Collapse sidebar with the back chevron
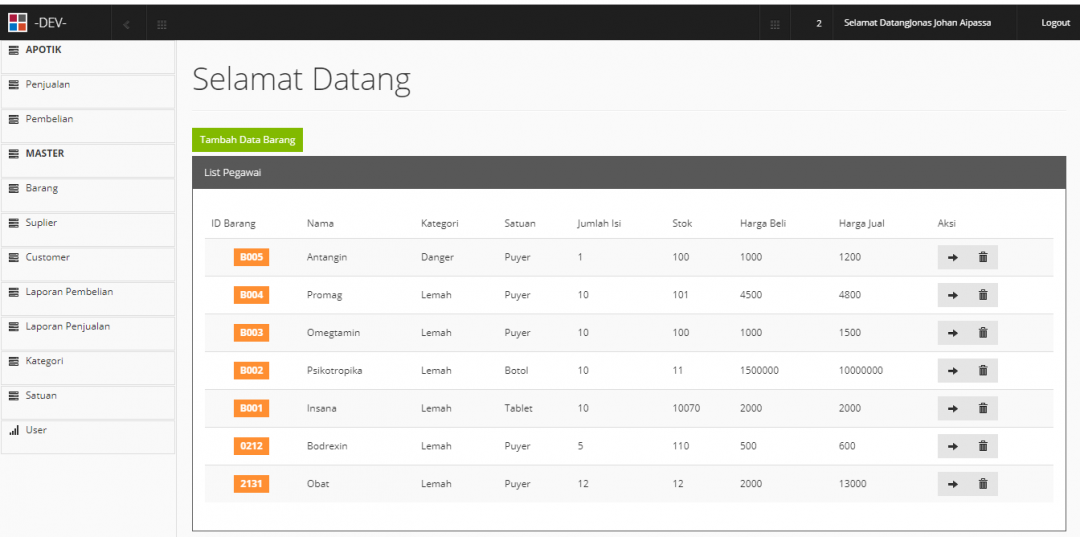Viewport: 1080px width, 537px height. [127, 25]
